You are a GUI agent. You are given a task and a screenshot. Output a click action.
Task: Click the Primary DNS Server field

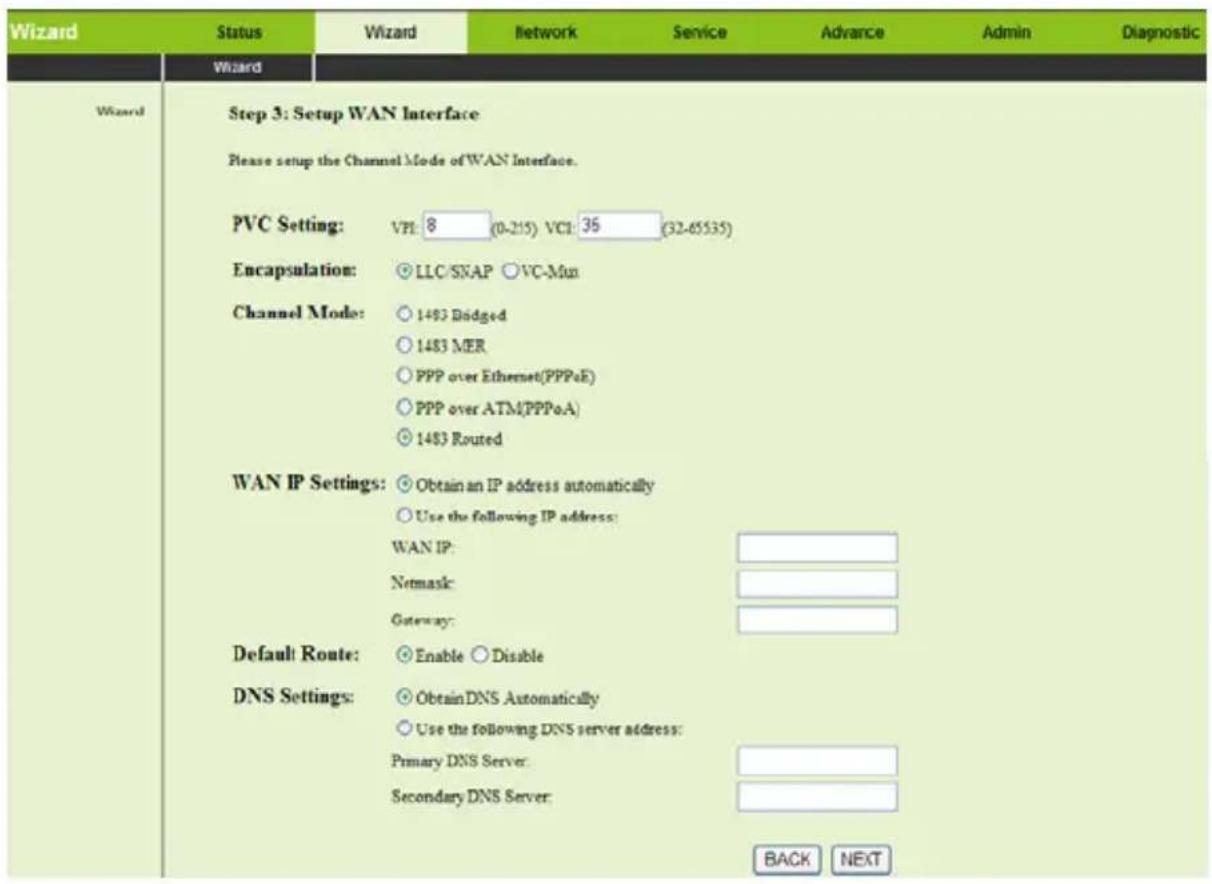click(x=817, y=761)
